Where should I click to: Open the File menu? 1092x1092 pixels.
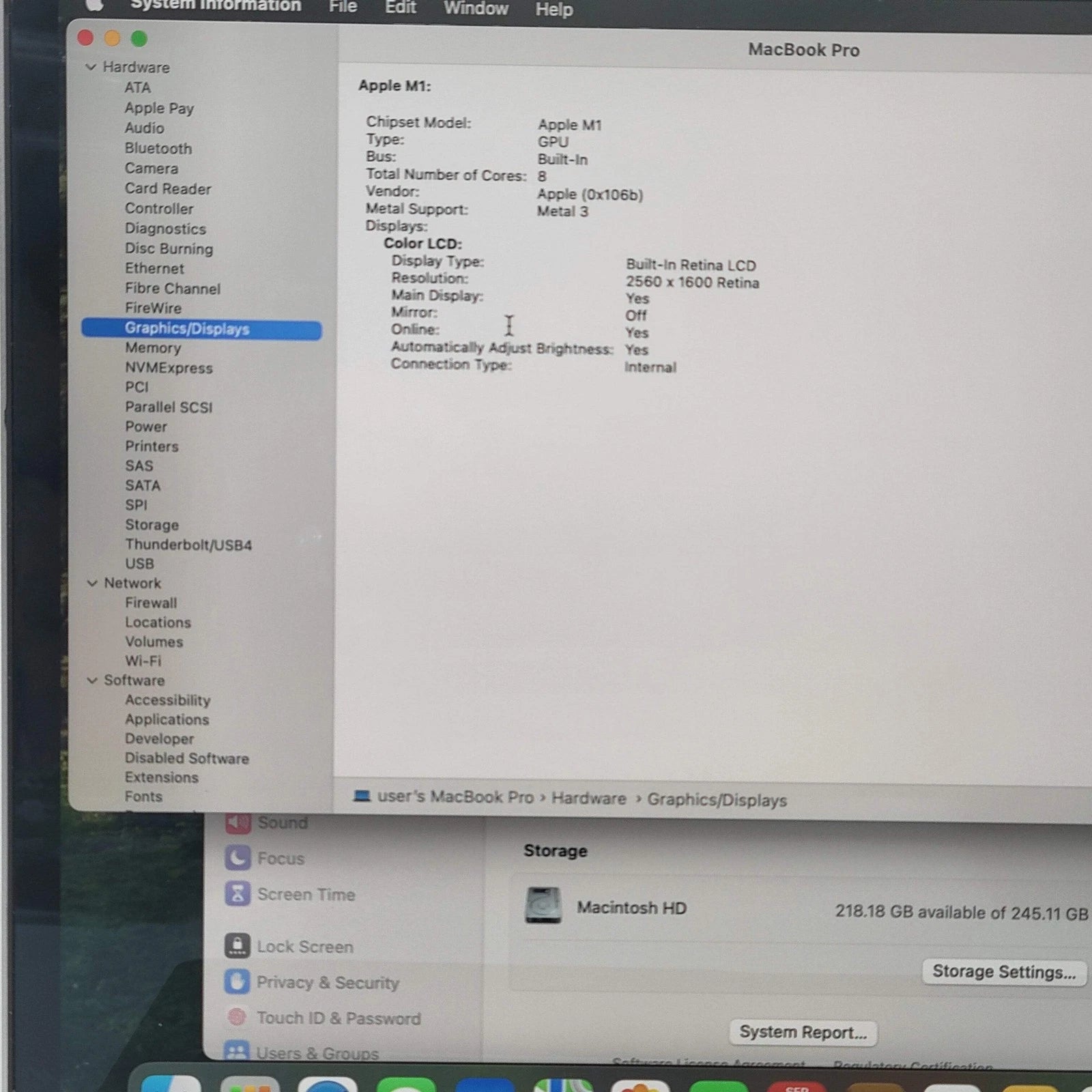tap(343, 8)
